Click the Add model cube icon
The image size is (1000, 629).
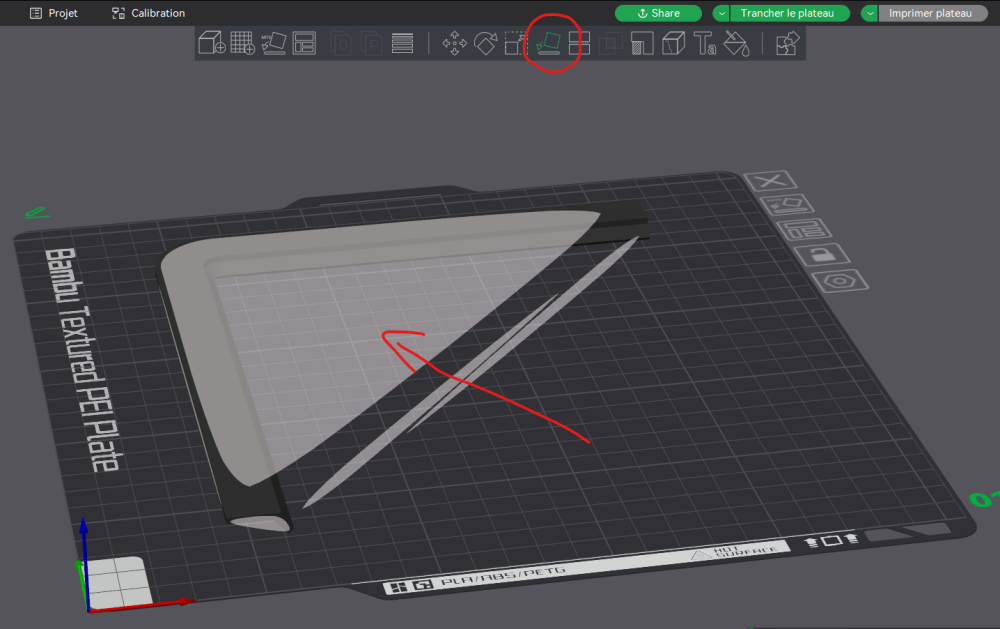[x=212, y=43]
